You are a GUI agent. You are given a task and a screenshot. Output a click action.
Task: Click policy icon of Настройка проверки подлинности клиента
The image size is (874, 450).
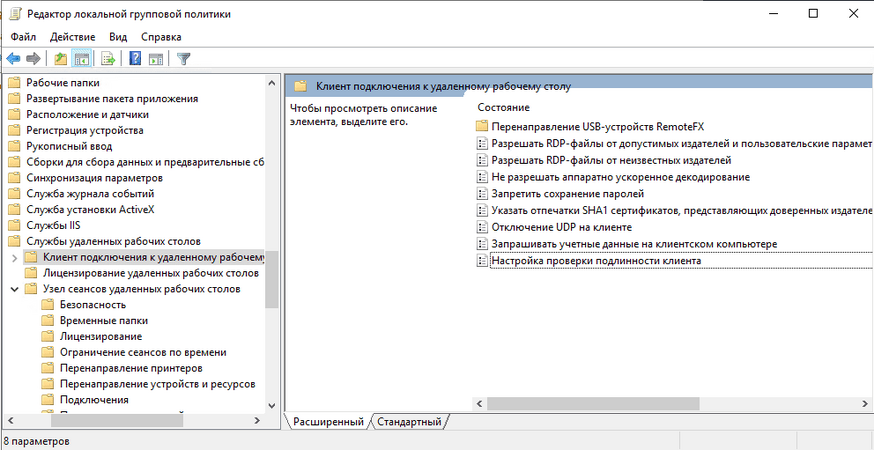(482, 260)
